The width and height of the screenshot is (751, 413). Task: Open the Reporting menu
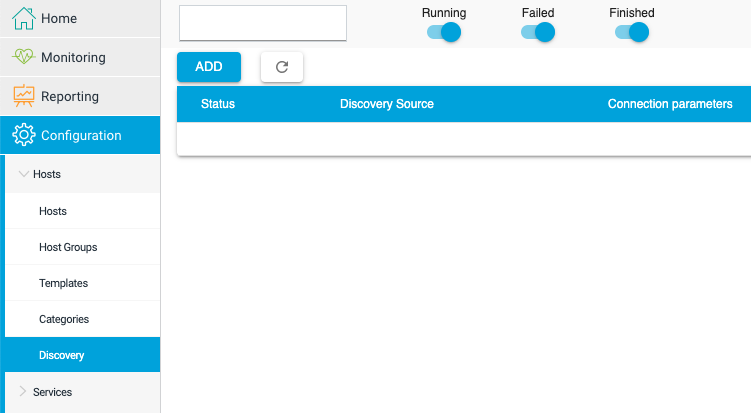click(x=80, y=96)
